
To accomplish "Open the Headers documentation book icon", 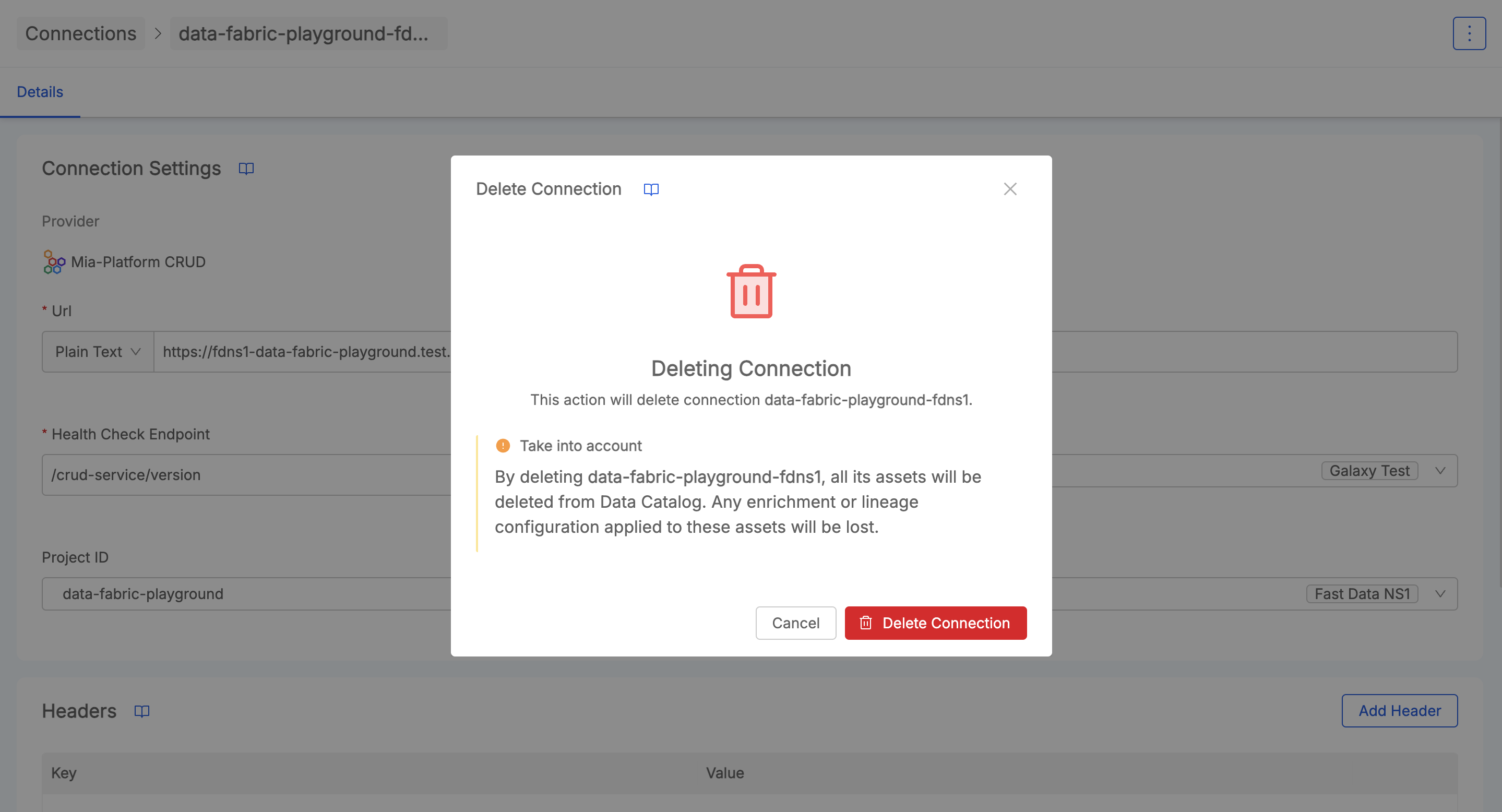I will pos(141,711).
